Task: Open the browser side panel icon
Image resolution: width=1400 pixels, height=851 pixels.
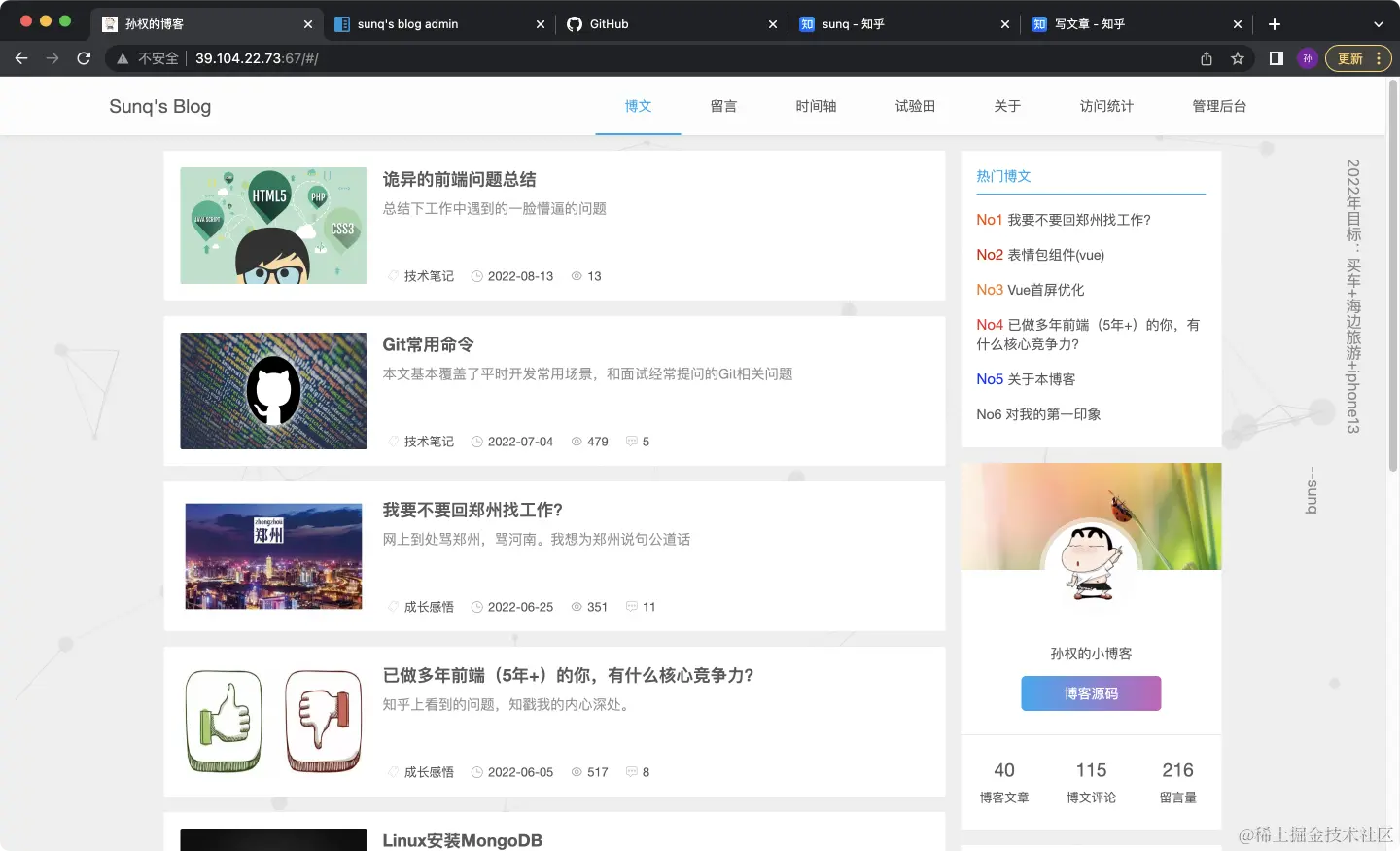Action: pos(1277,58)
